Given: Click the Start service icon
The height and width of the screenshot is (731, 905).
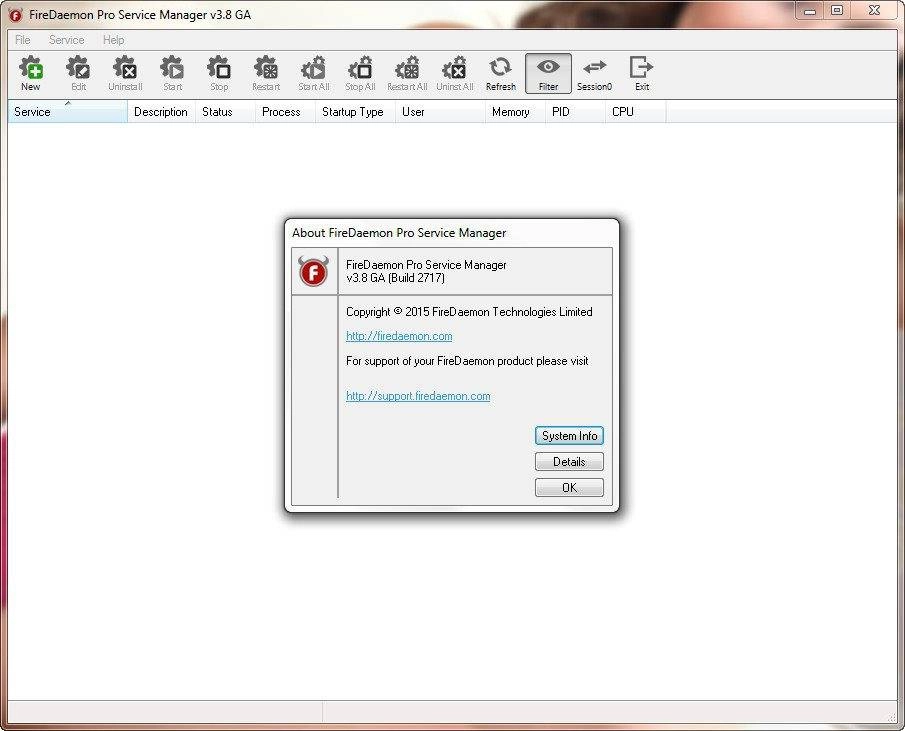Looking at the screenshot, I should click(172, 73).
